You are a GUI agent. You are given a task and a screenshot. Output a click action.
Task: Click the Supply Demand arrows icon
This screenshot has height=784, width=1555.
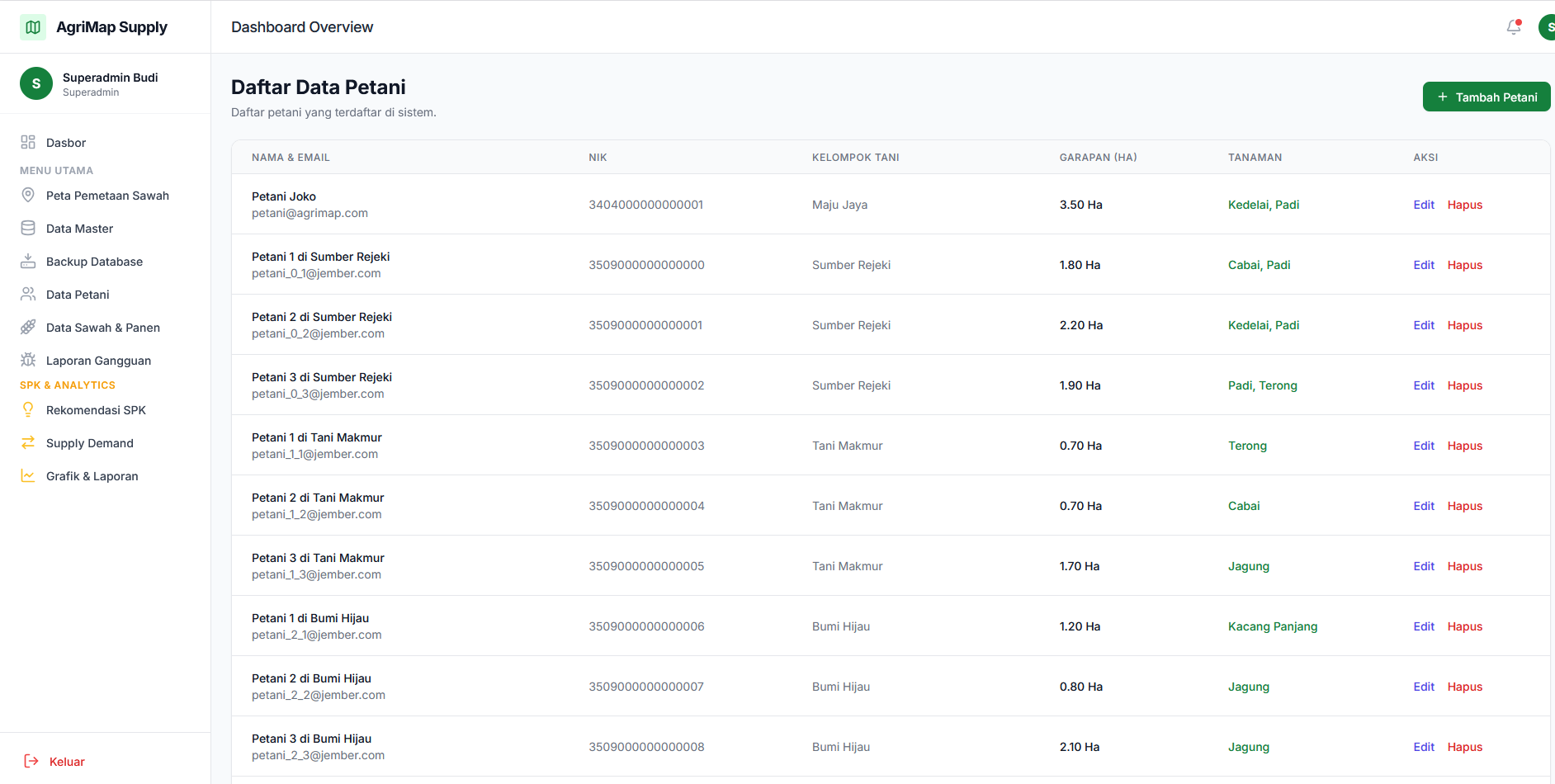coord(28,443)
